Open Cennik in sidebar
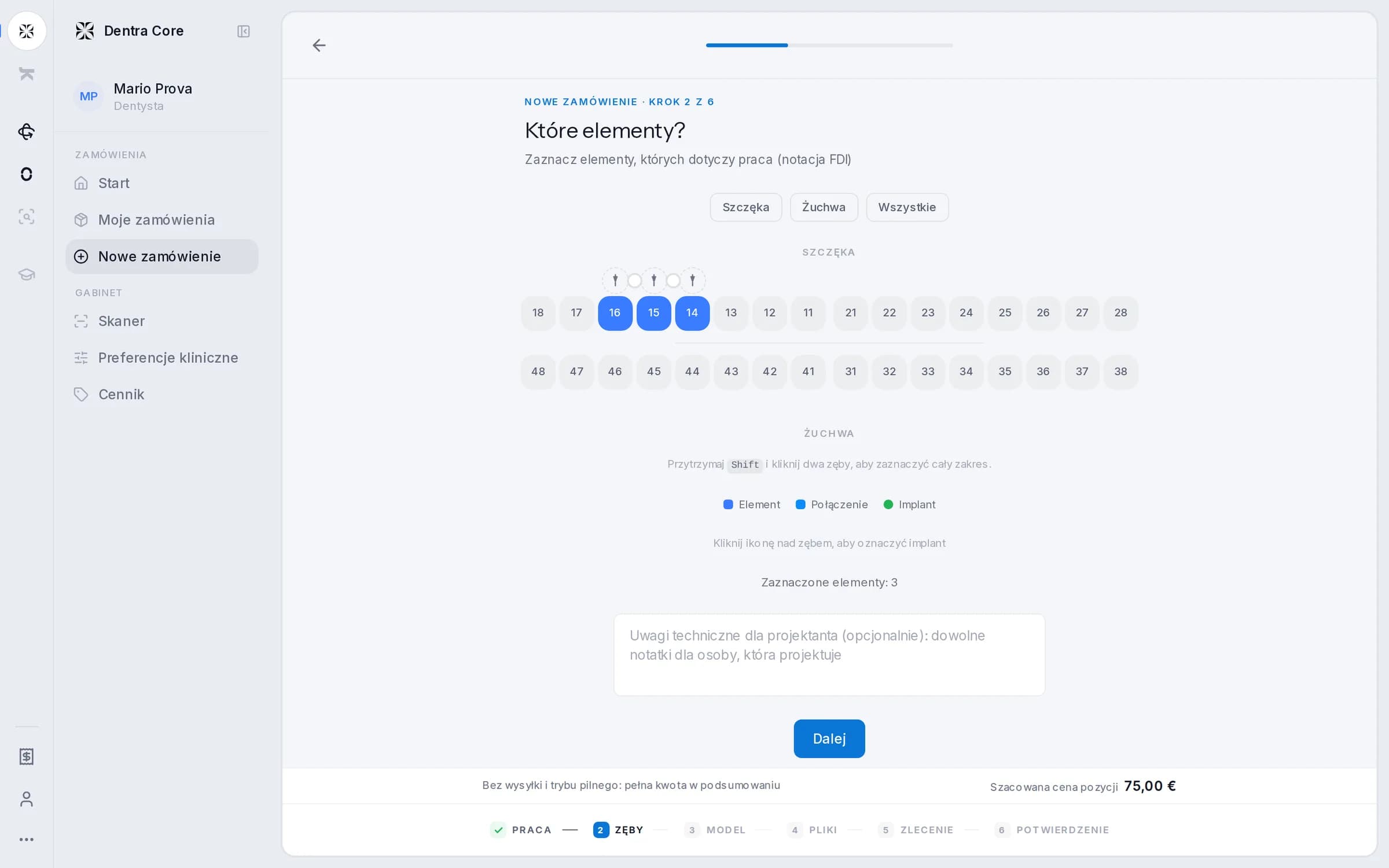Viewport: 1389px width, 868px height. tap(162, 395)
